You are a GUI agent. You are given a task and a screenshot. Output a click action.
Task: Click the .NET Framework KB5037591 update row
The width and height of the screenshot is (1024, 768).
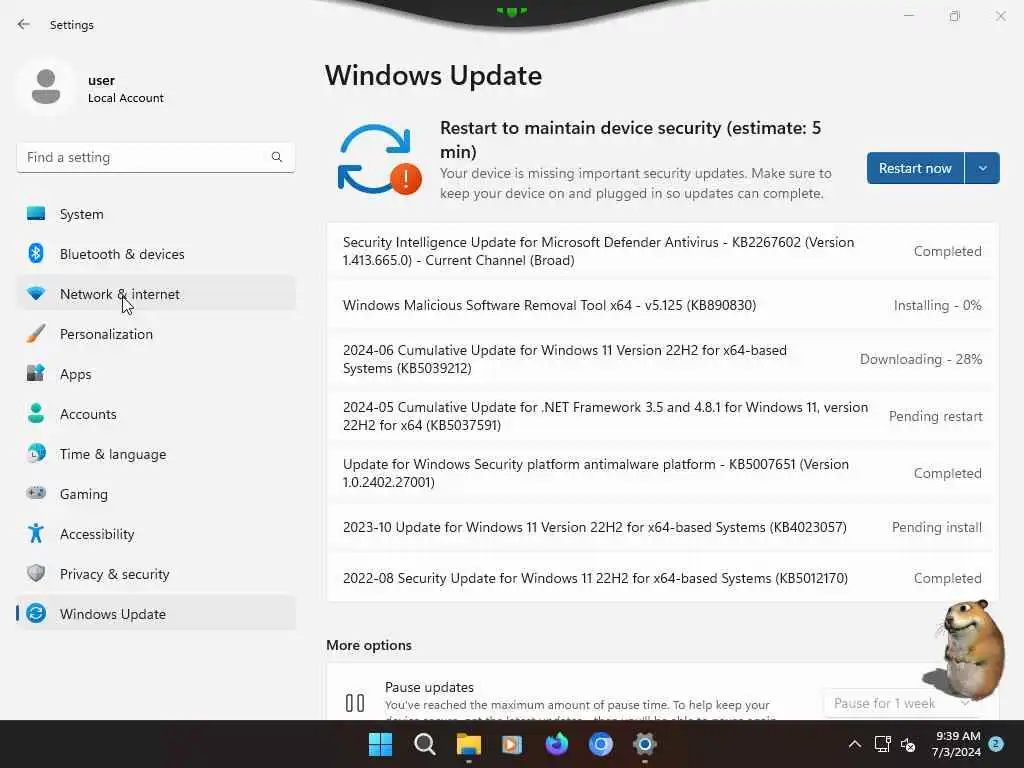663,415
